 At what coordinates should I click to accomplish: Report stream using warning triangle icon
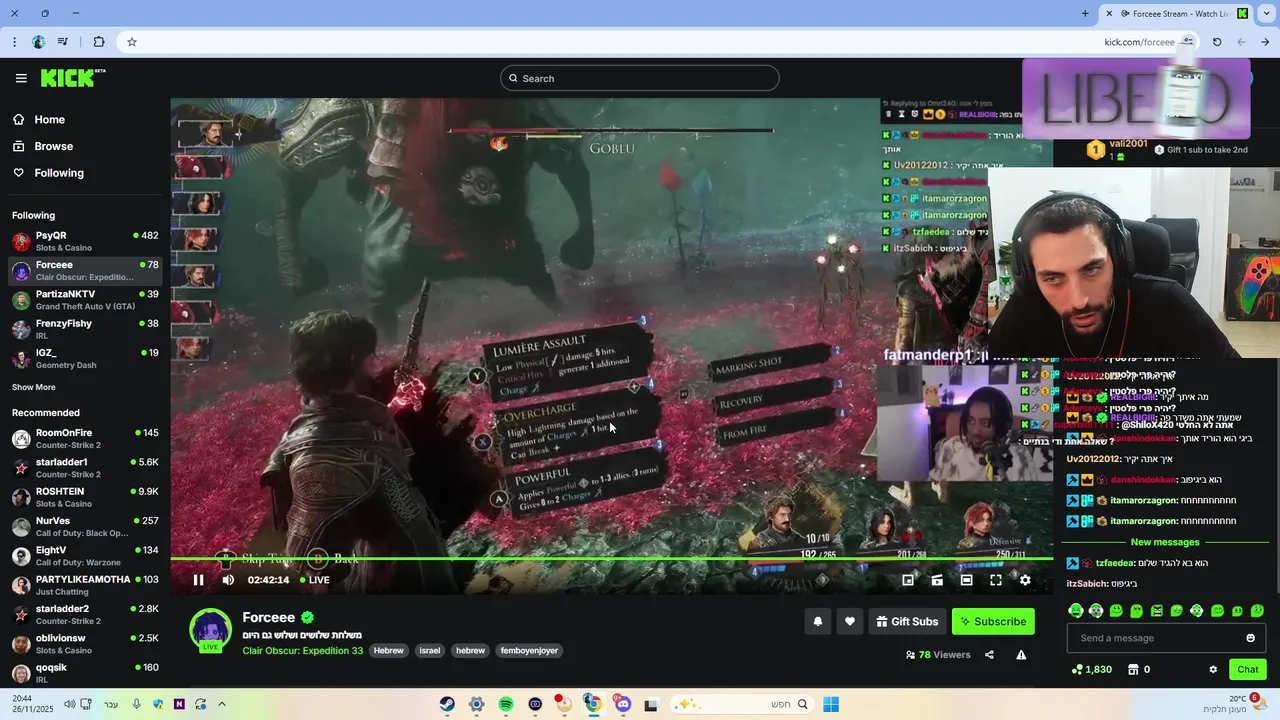[1021, 655]
